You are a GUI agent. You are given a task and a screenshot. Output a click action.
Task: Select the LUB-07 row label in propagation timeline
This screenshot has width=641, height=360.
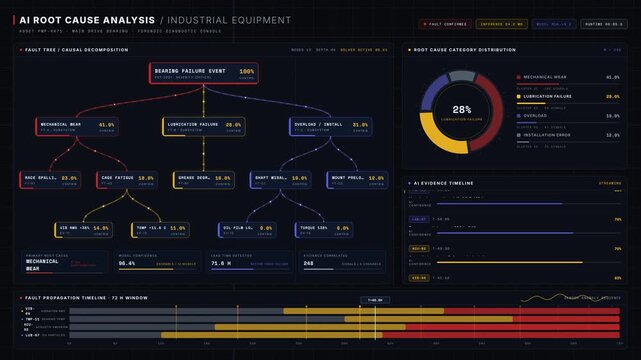tap(32, 335)
